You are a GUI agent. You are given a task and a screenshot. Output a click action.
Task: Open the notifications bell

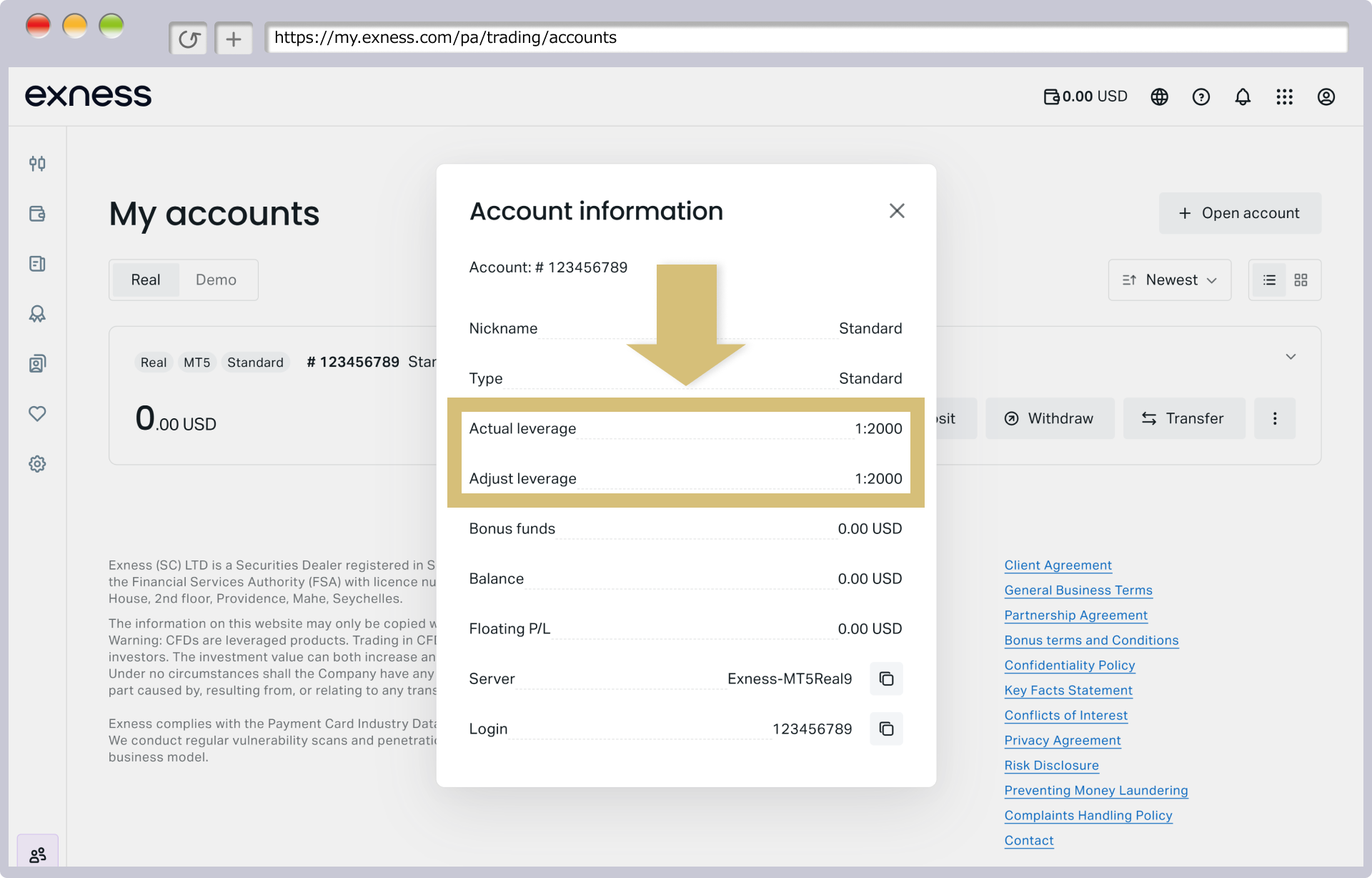tap(1243, 97)
